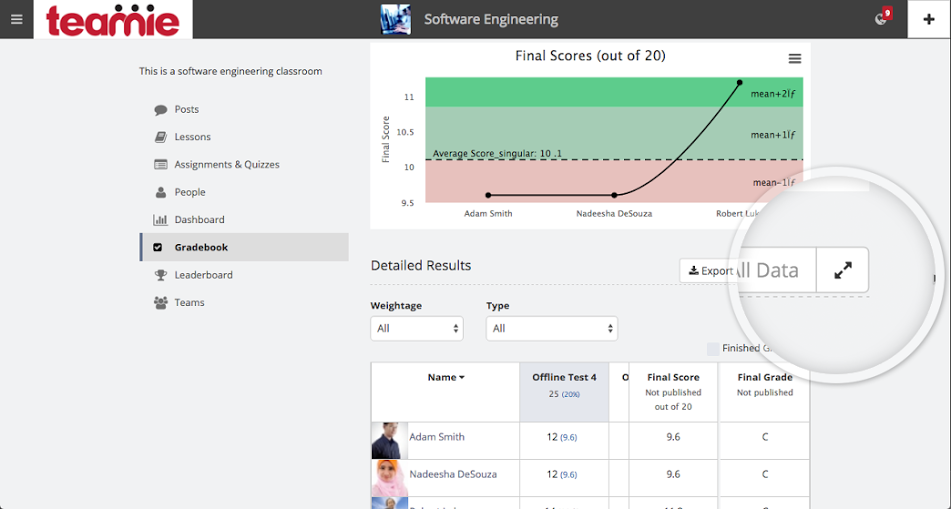
Task: Click Nadeesha DeSouza data point on chart
Action: [x=614, y=195]
